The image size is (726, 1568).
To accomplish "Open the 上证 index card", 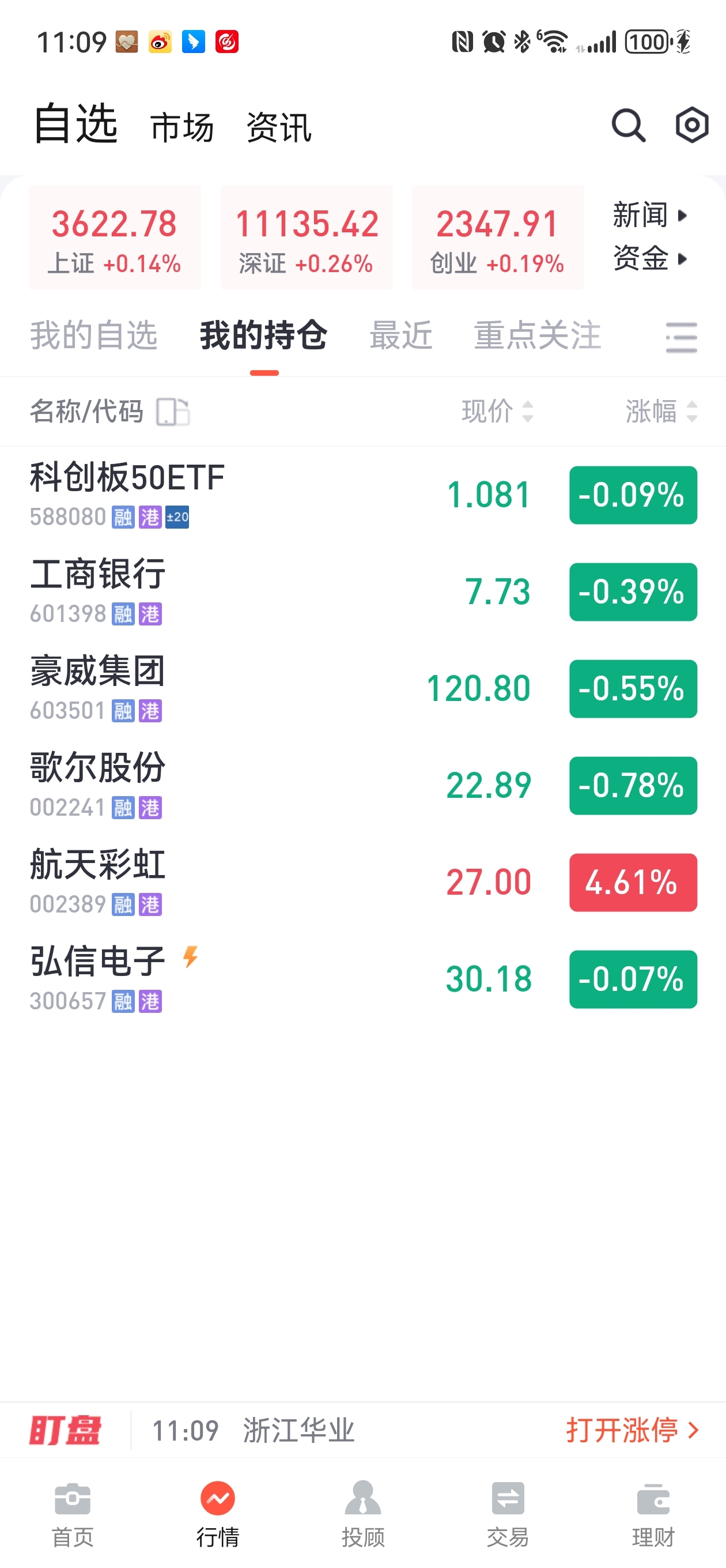I will click(115, 238).
